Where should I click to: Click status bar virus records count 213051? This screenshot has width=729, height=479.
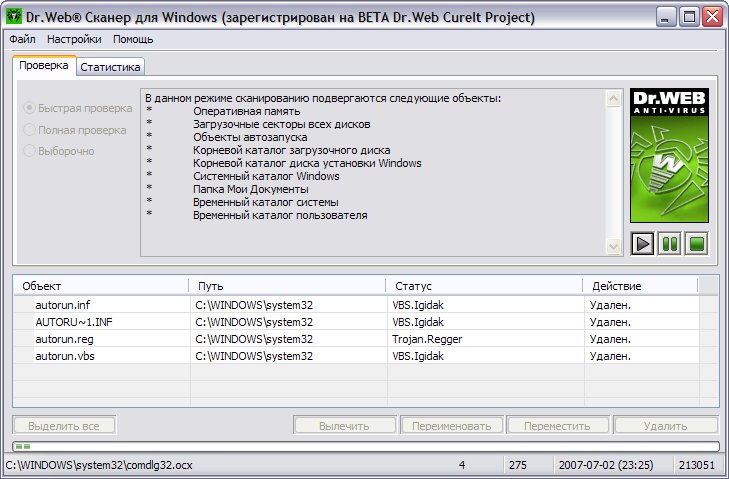point(696,465)
